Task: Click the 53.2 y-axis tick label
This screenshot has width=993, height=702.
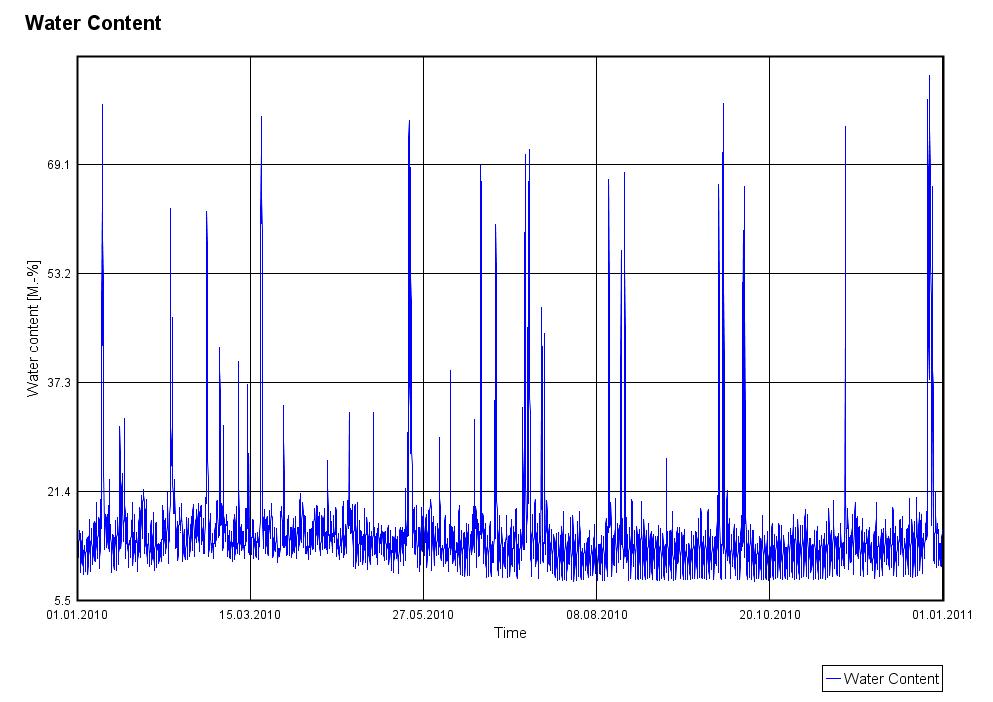Action: pos(57,273)
